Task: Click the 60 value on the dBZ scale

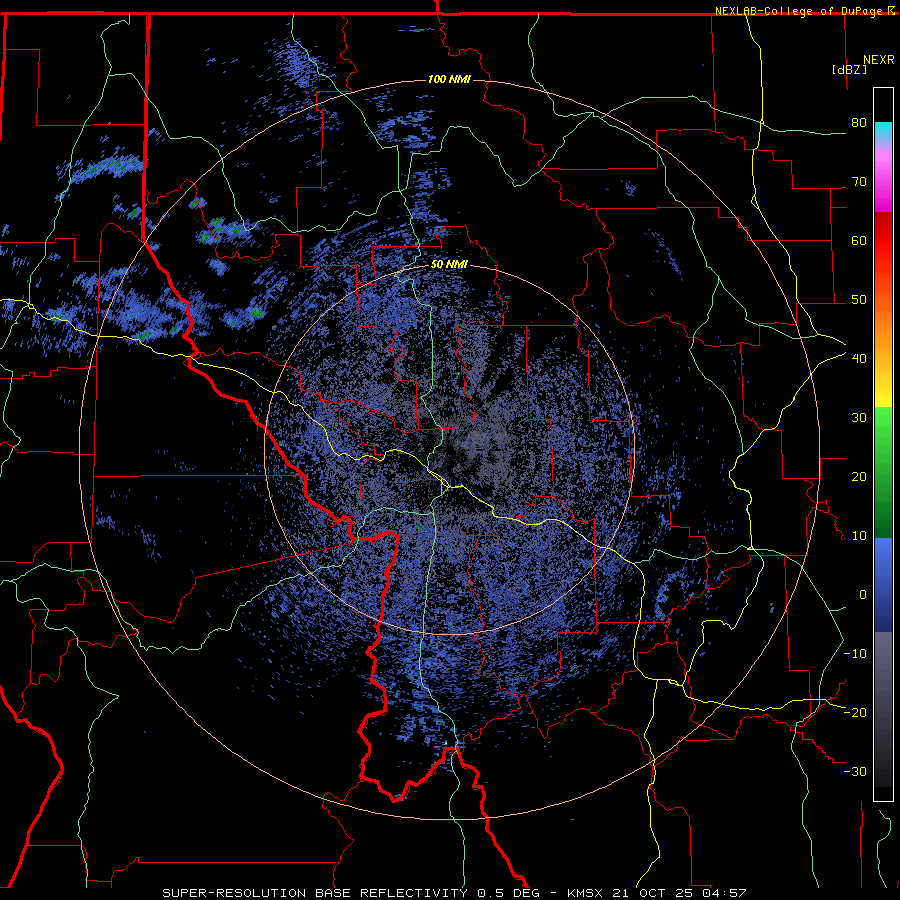Action: point(859,240)
